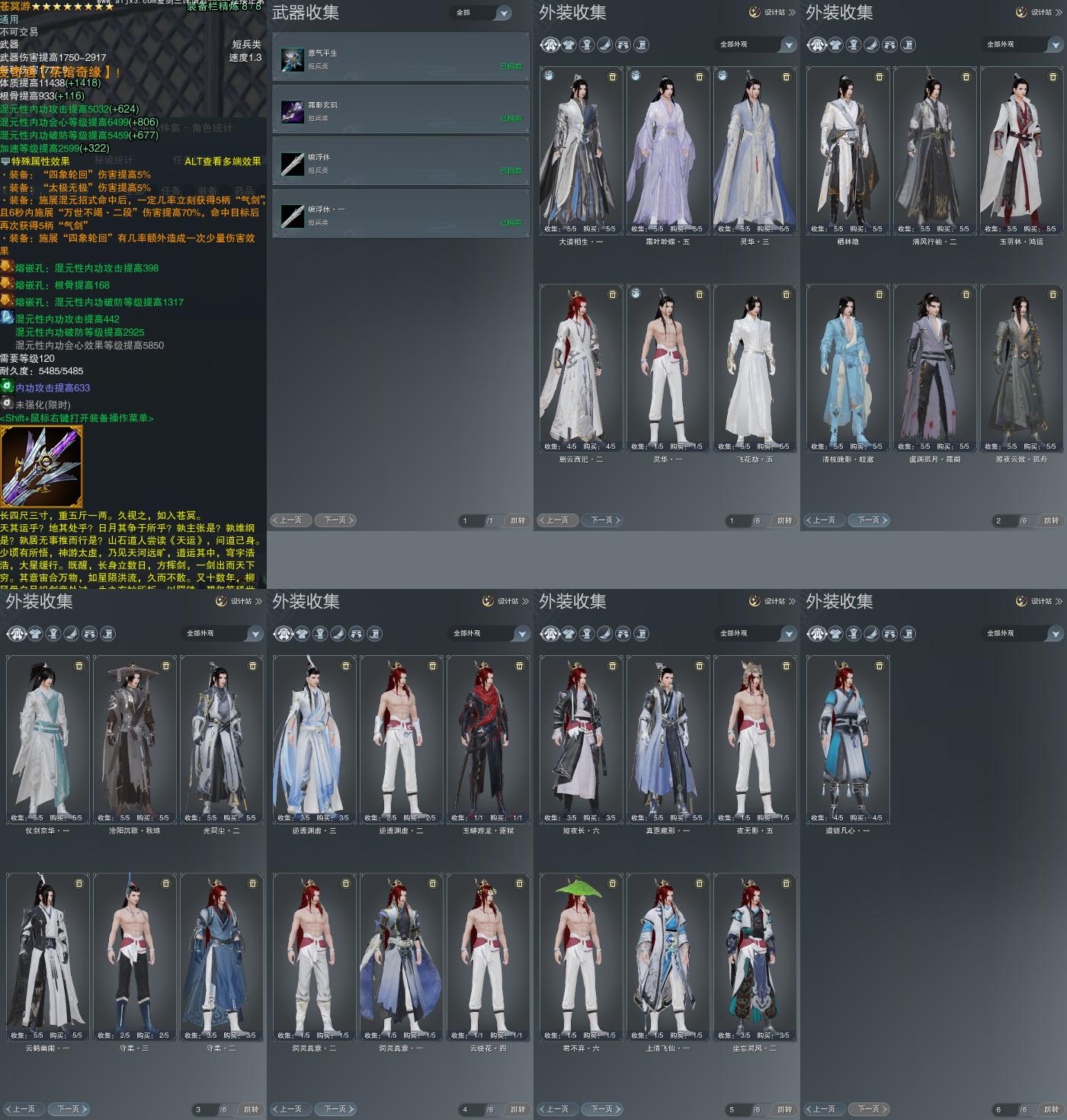Select the 清枝晚影·皎澈 outfit thumbnail

click(x=848, y=368)
